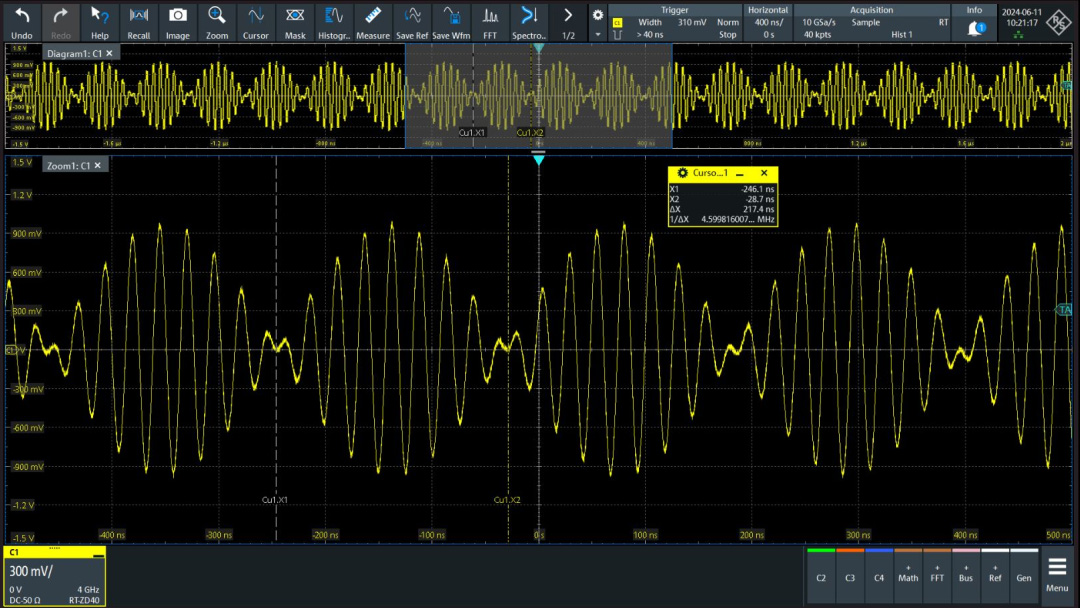Click the 1/ΔX frequency value
The image size is (1080, 608).
point(738,220)
